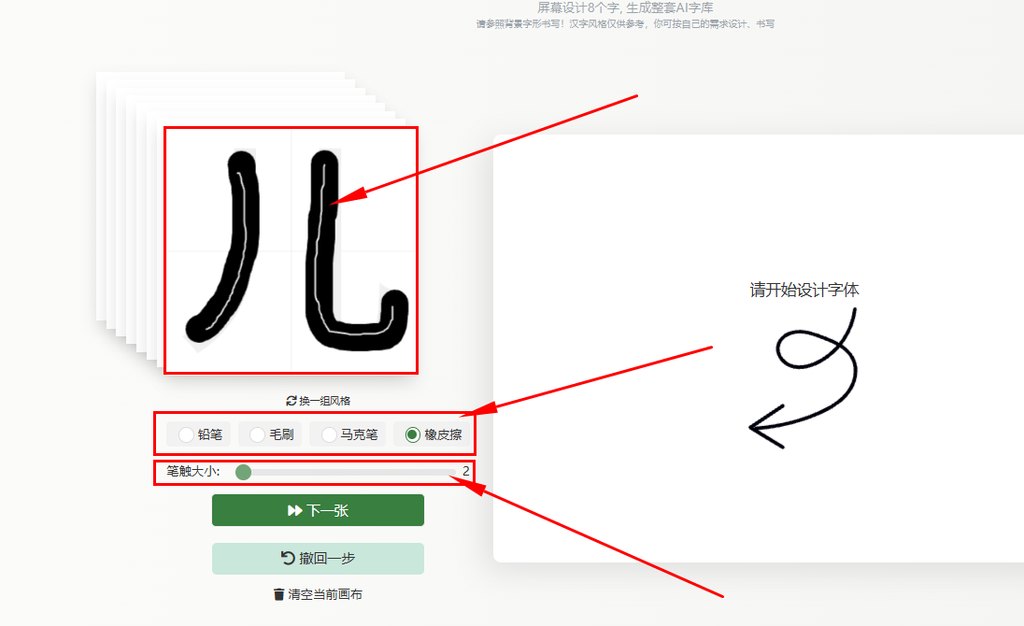Click the heading 屏幕设计8个字, 生成整套AI字库
The height and width of the screenshot is (626, 1024).
click(625, 8)
